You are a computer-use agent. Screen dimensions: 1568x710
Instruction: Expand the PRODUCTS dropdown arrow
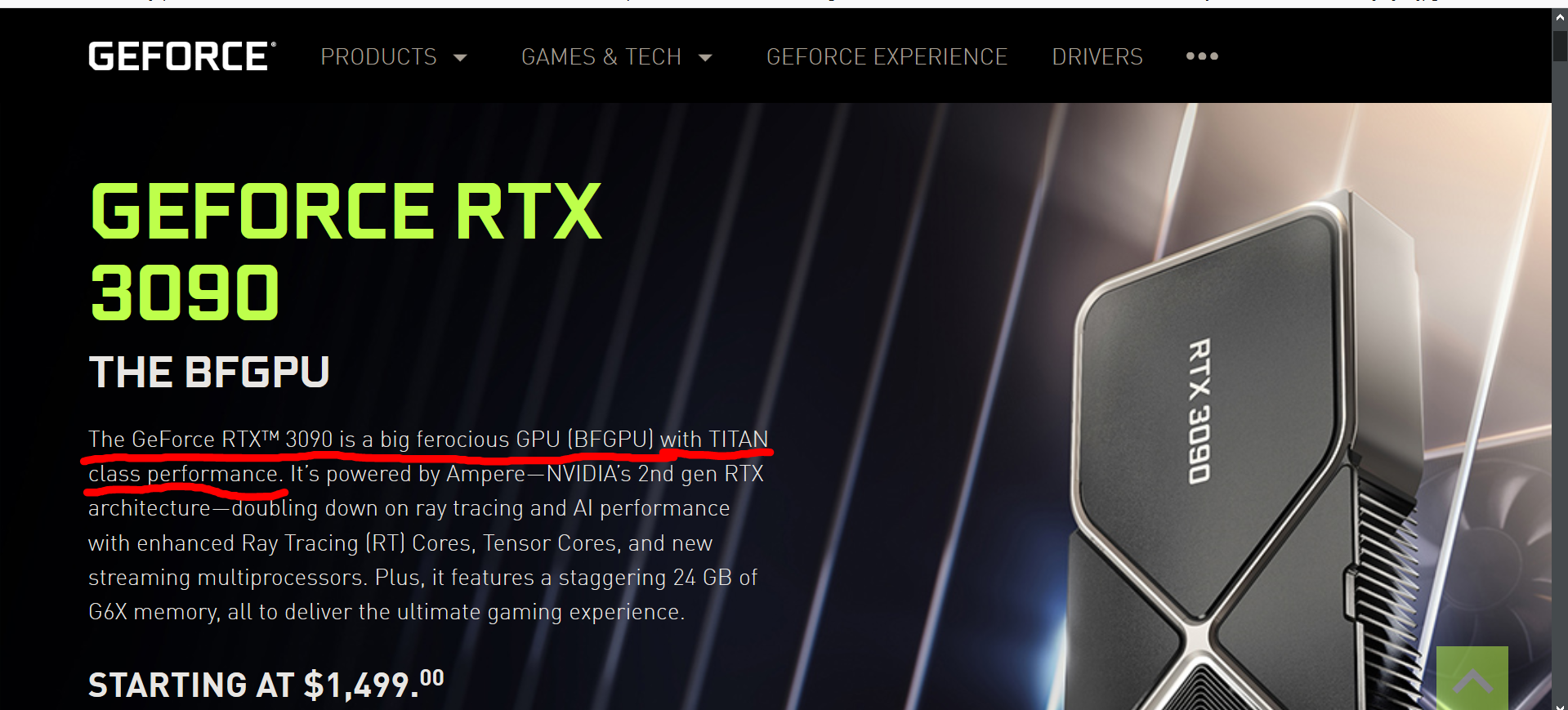coord(460,57)
